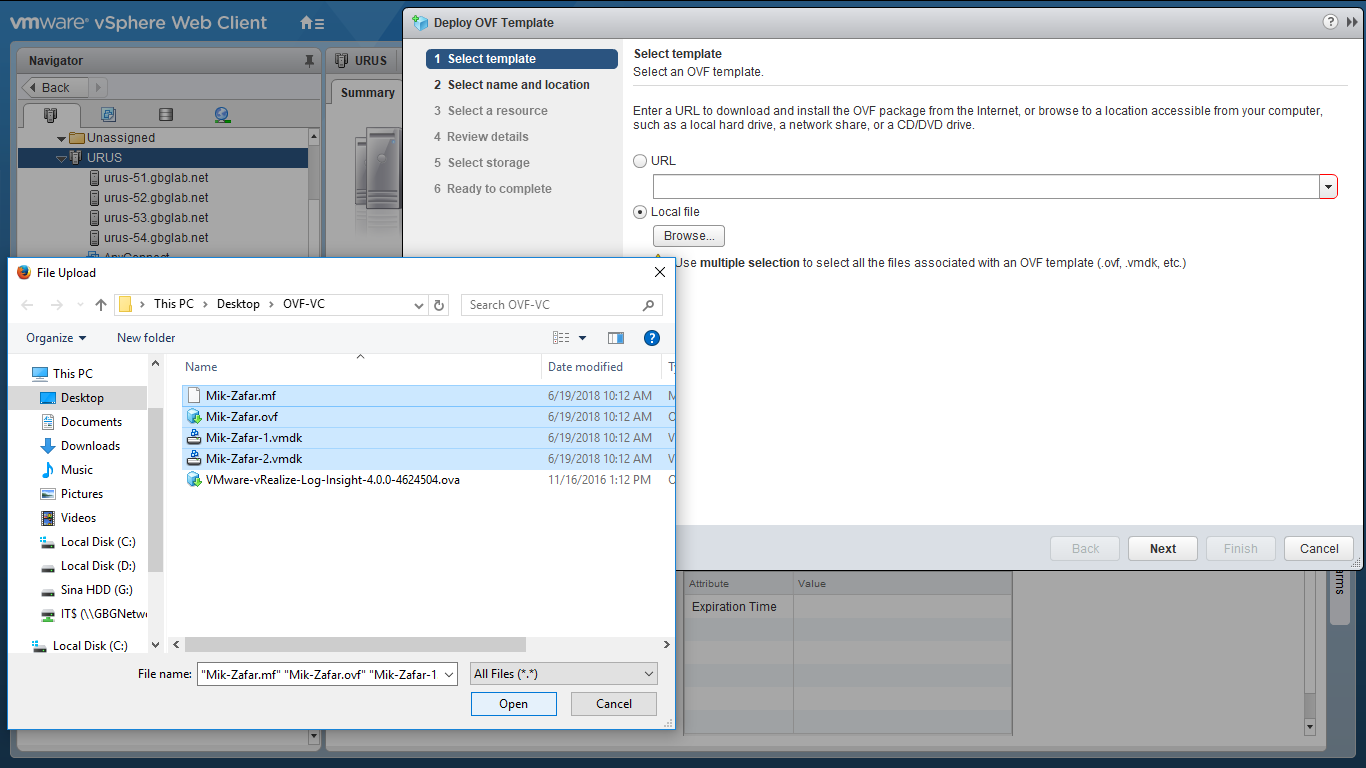Click the preview pane icon in File Upload
This screenshot has width=1366, height=768.
(x=616, y=338)
